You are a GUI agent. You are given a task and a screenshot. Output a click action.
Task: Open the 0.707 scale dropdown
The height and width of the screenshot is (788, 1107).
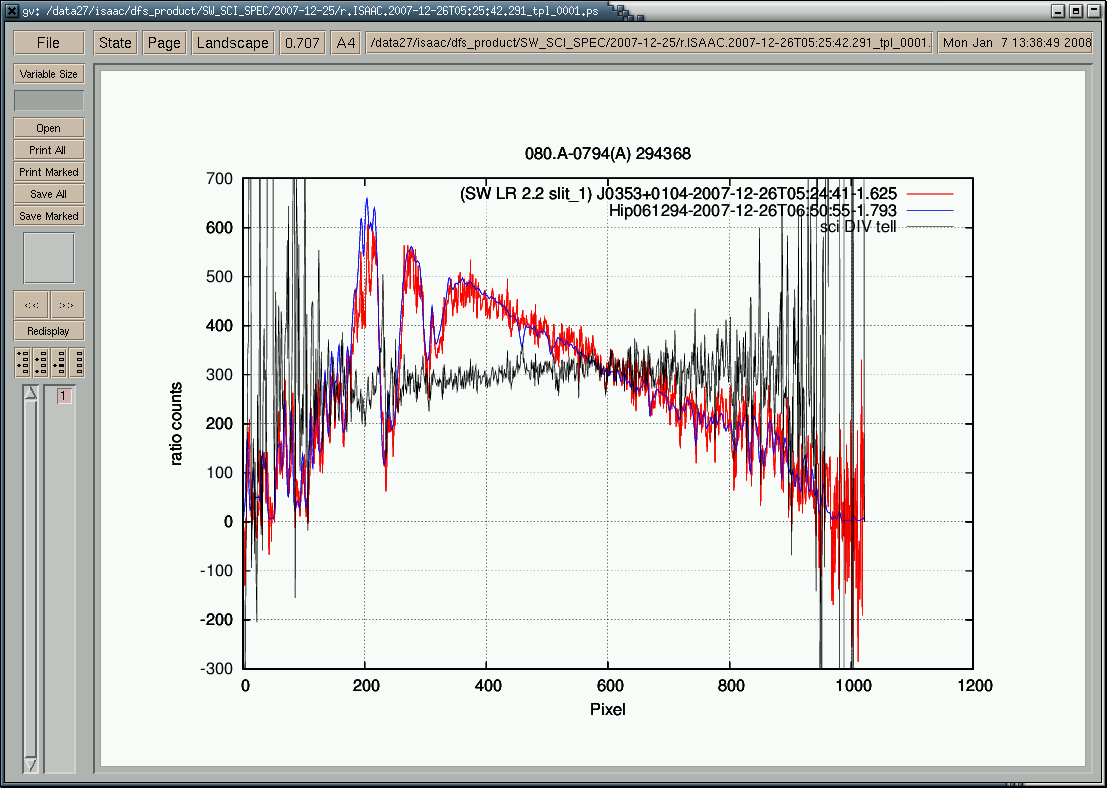point(302,43)
